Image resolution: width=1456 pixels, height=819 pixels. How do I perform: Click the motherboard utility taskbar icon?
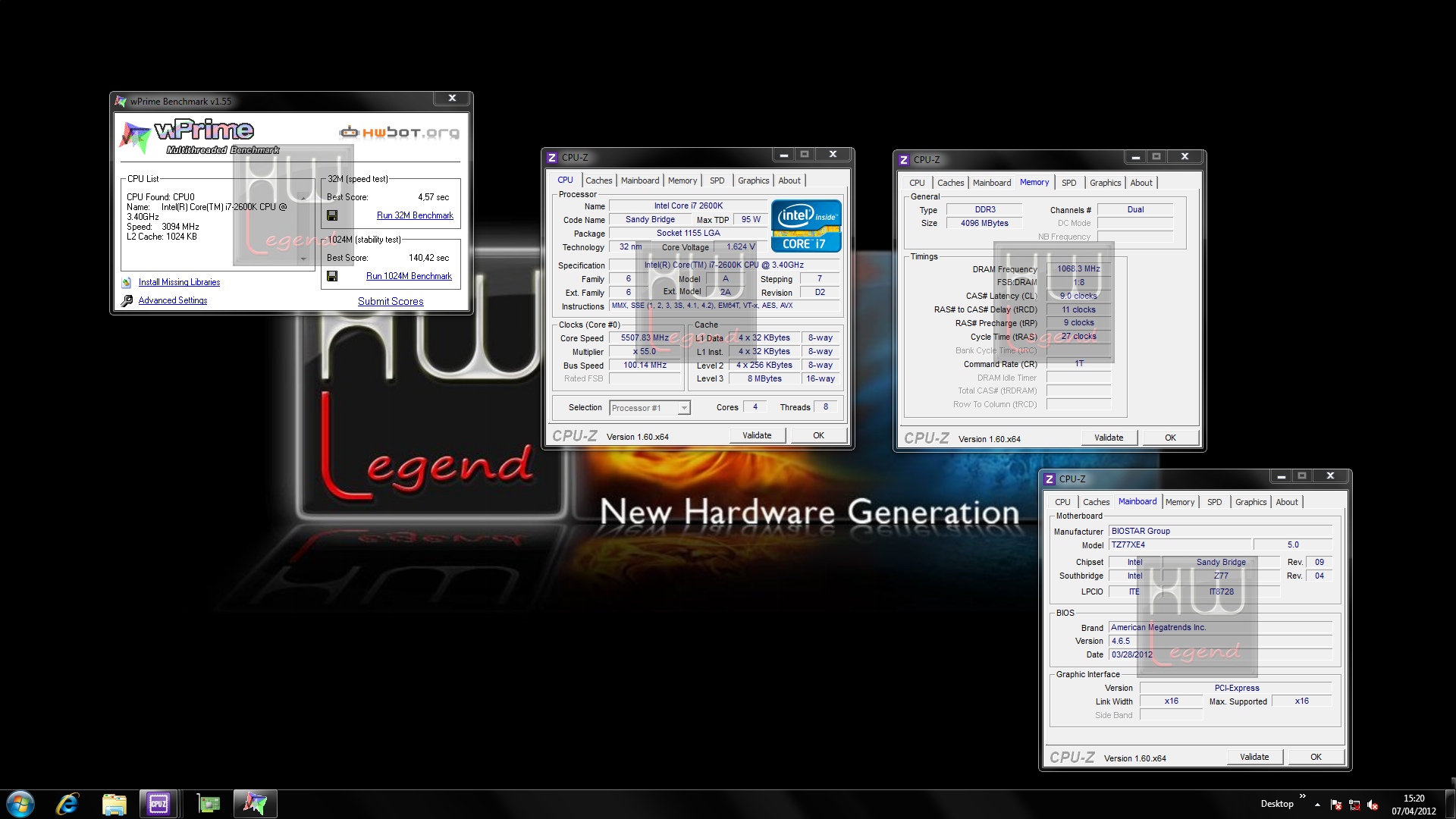click(208, 804)
